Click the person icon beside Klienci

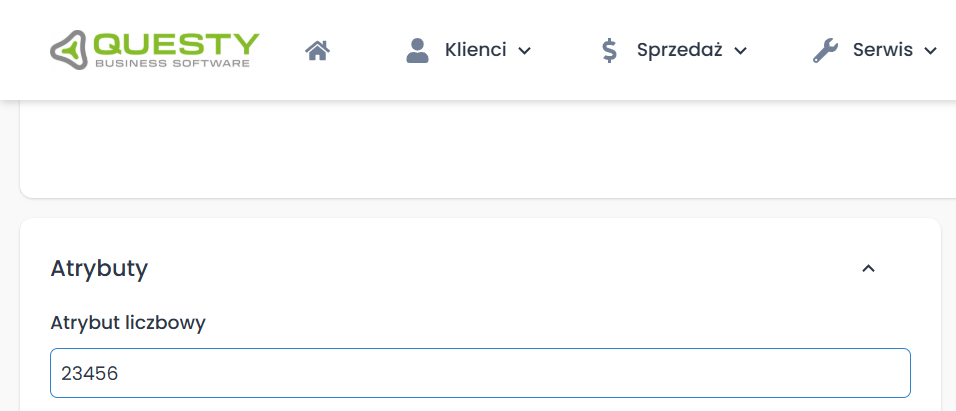417,50
